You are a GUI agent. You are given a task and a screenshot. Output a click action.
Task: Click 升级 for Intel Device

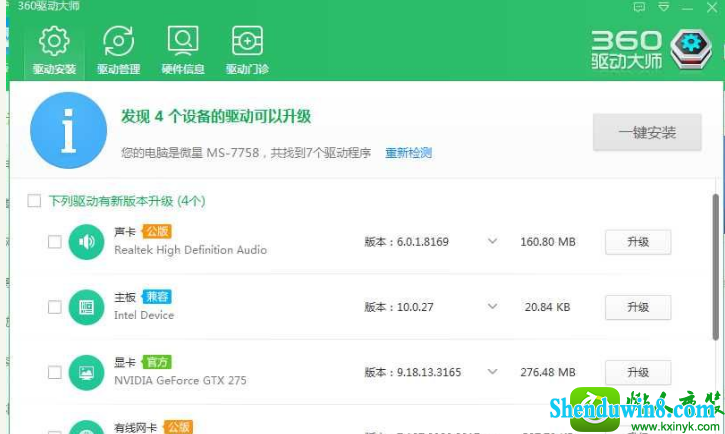[x=638, y=307]
